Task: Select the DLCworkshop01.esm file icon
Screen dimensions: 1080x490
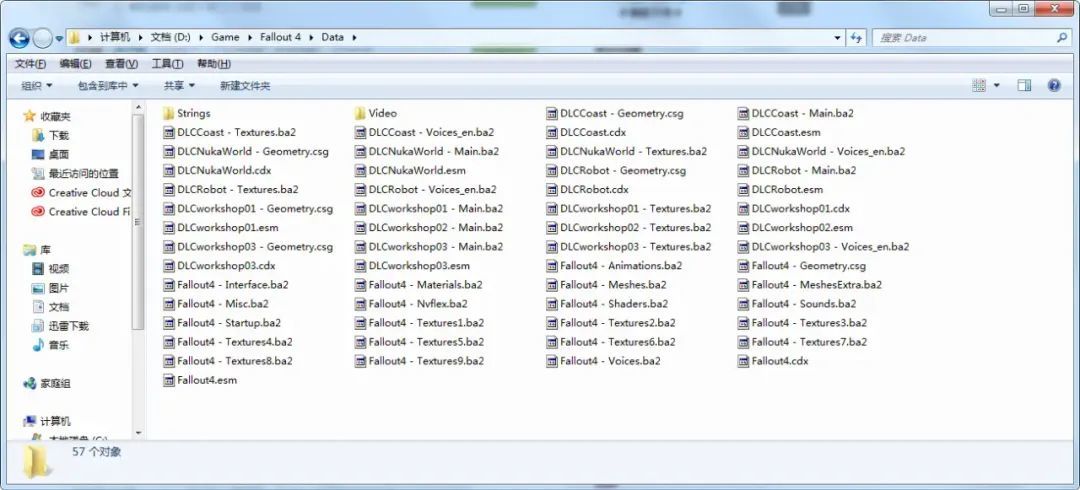Action: 169,227
